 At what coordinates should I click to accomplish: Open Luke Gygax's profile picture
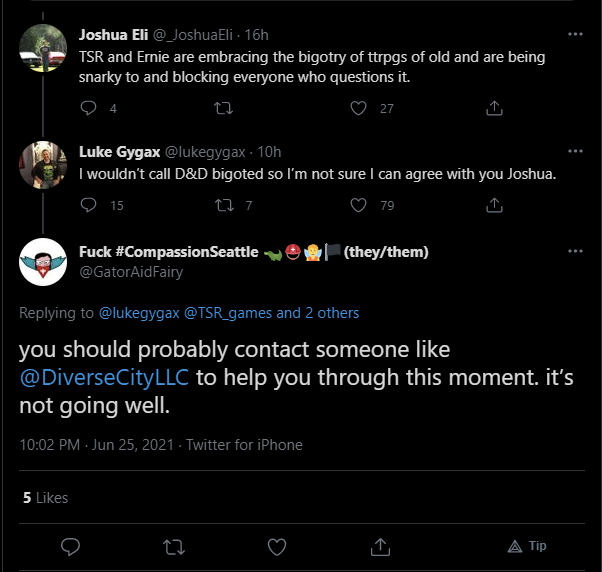(x=43, y=165)
